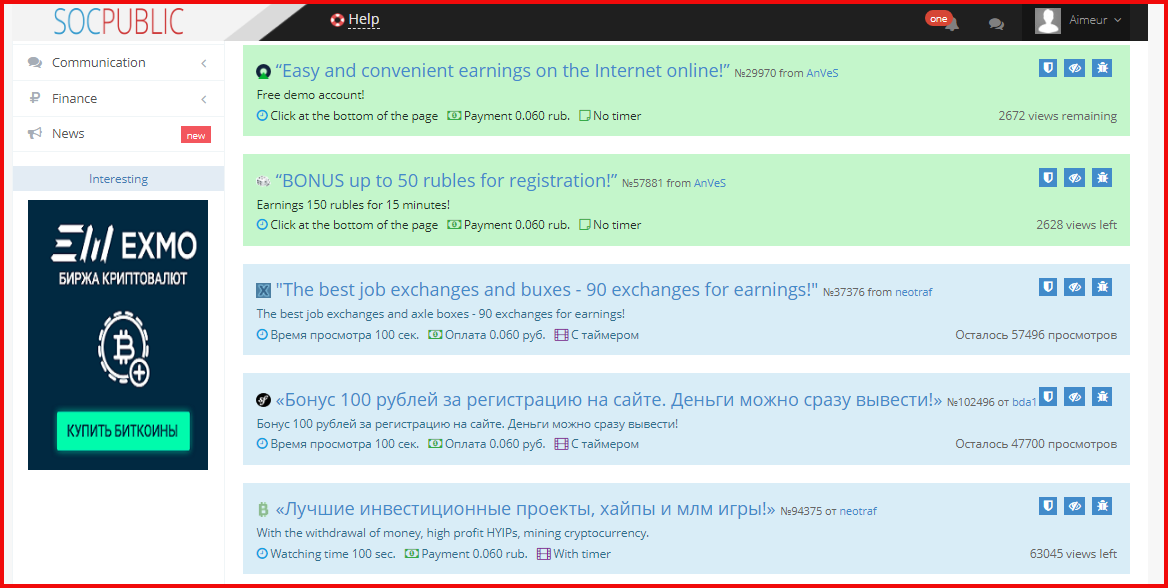This screenshot has height=588, width=1168.
Task: Open the News sidebar item
Action: (x=118, y=134)
